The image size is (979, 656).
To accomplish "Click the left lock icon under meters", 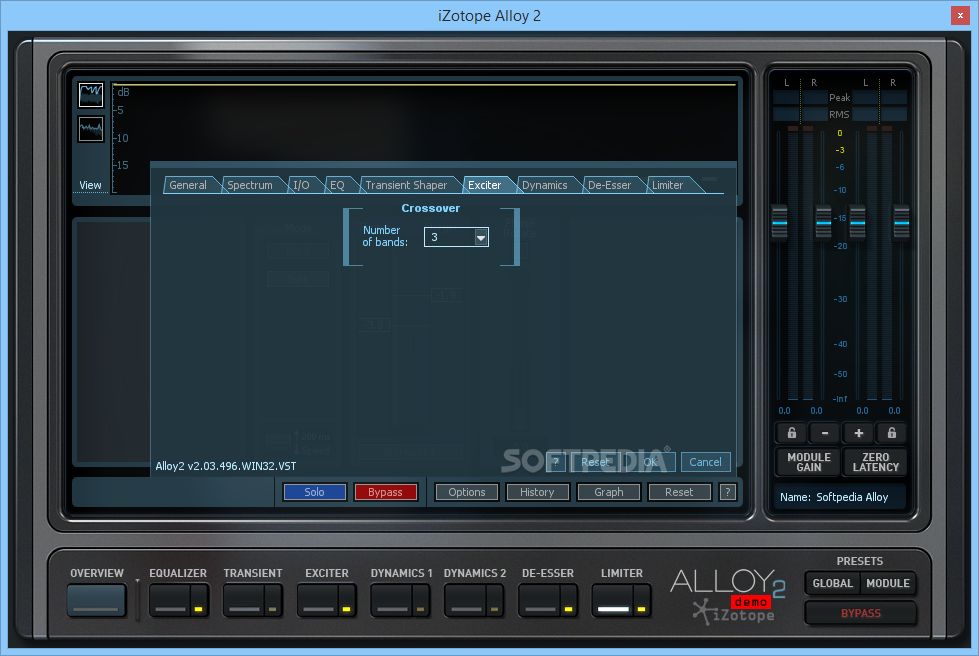I will click(791, 433).
